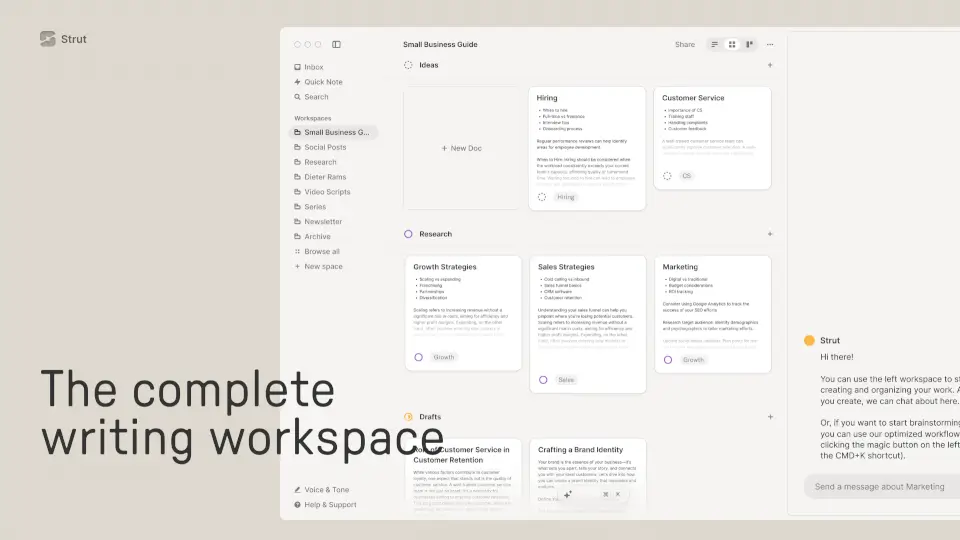Collapse the Drafts section header
Viewport: 960px width, 540px height.
coord(429,417)
